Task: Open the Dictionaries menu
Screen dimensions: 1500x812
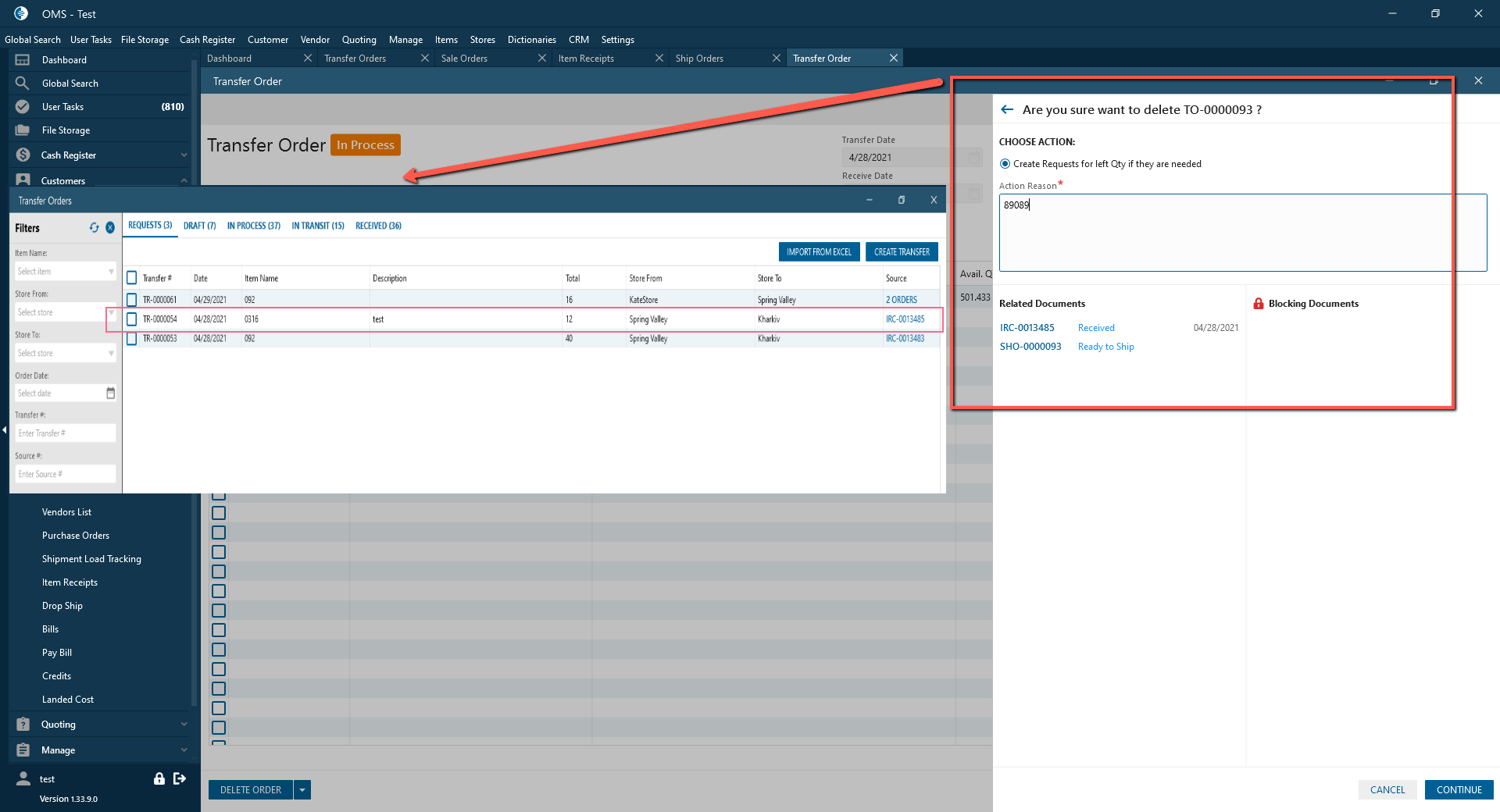Action: point(532,40)
